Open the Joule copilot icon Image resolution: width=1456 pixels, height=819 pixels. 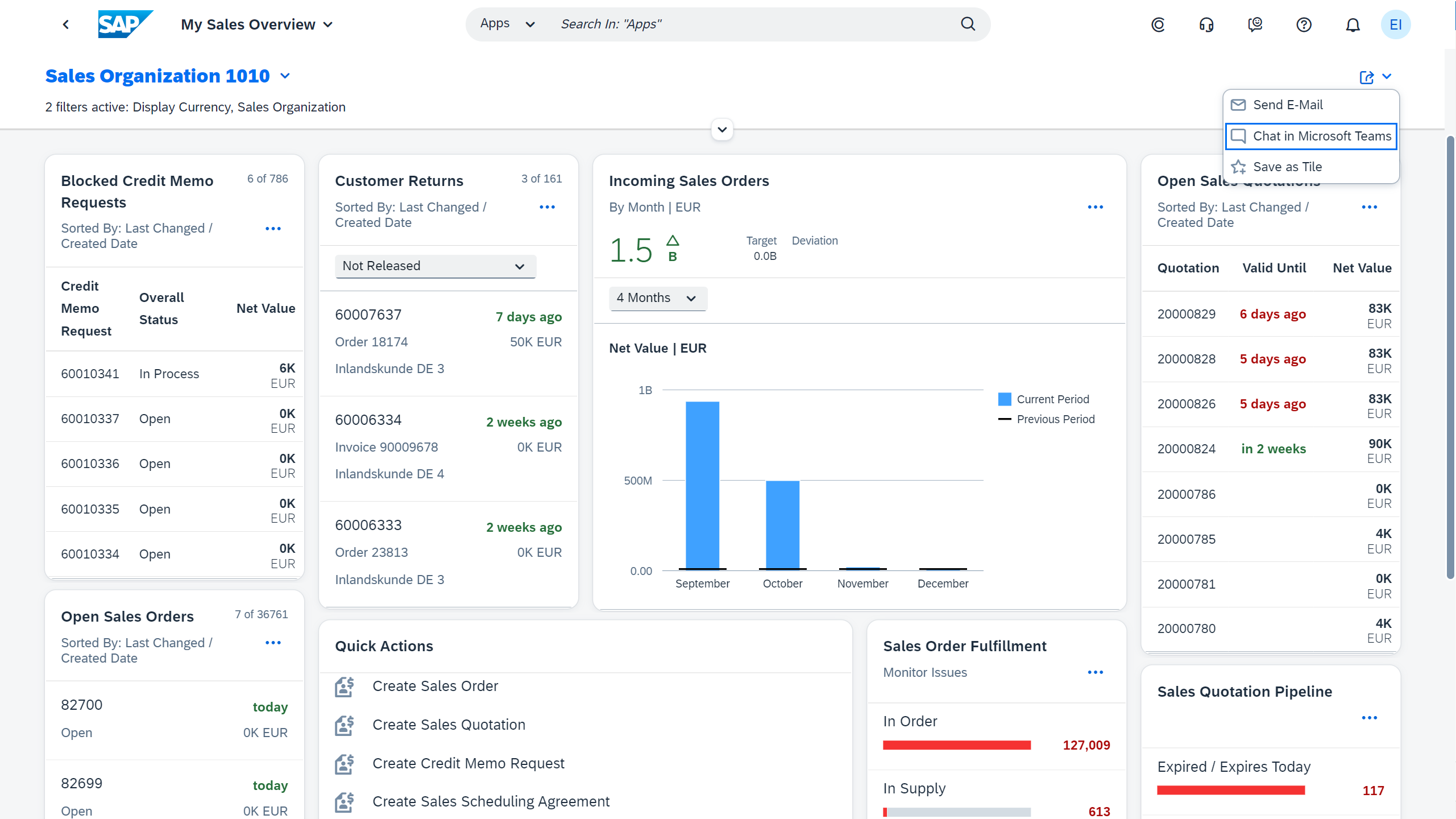tap(1158, 24)
